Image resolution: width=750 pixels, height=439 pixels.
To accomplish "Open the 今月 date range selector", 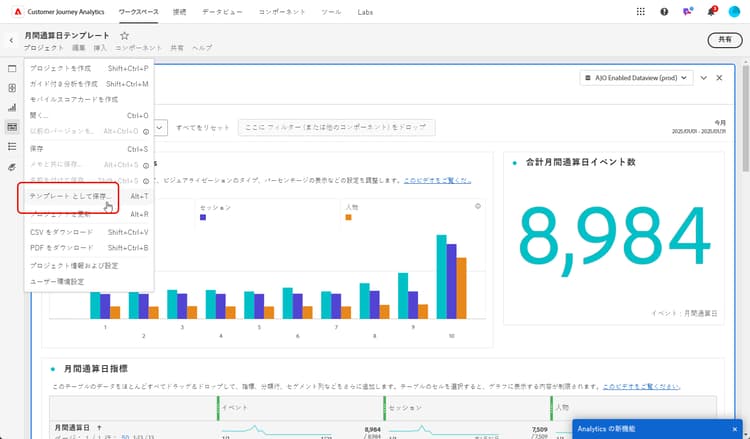I will 698,127.
